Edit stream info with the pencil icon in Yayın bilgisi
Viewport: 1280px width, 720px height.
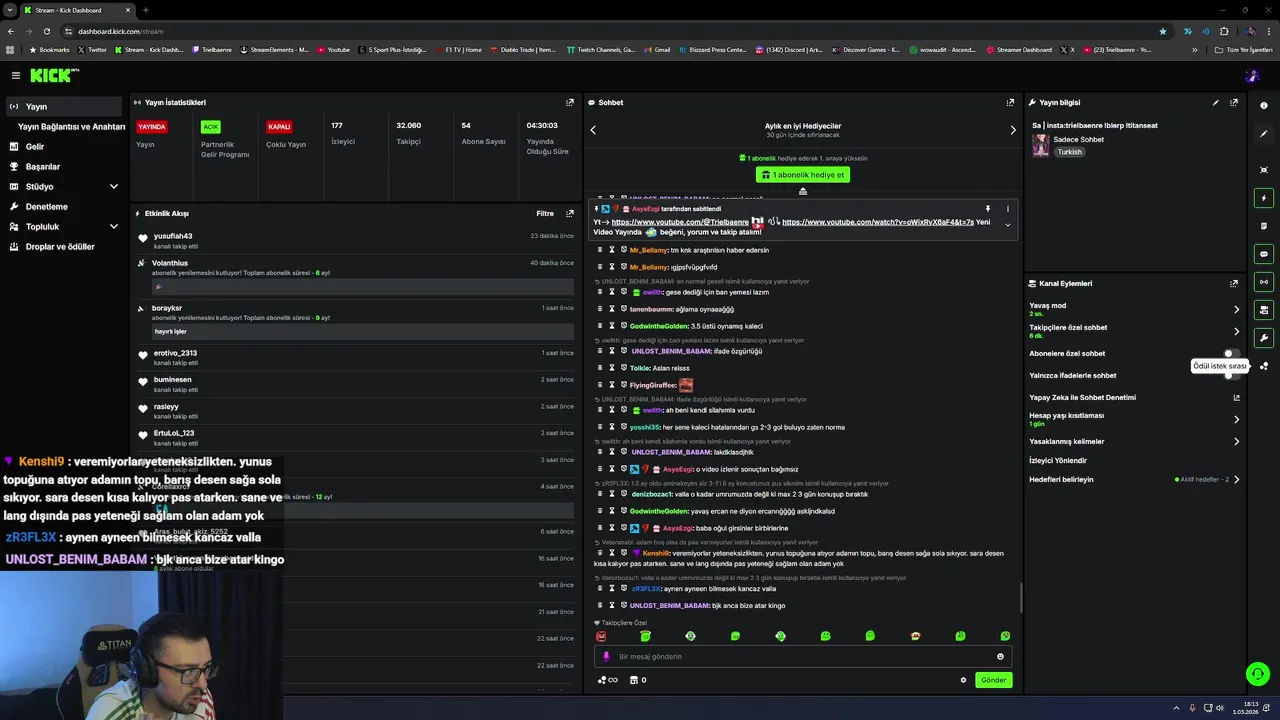[1216, 102]
